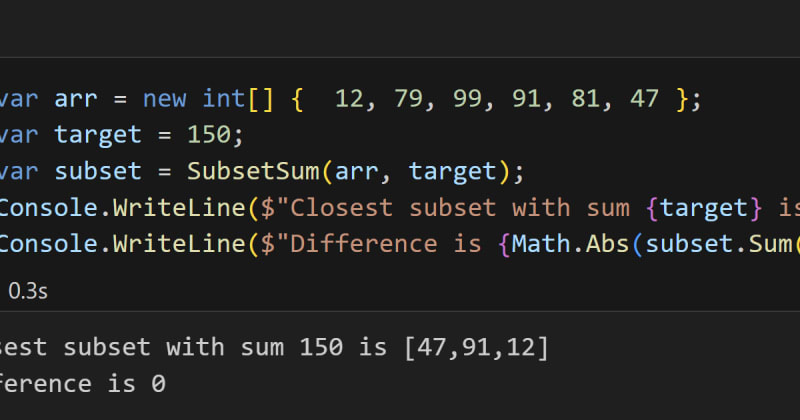Click the 'arr' argument inside SubsetSum
The image size is (800, 420).
pos(356,172)
